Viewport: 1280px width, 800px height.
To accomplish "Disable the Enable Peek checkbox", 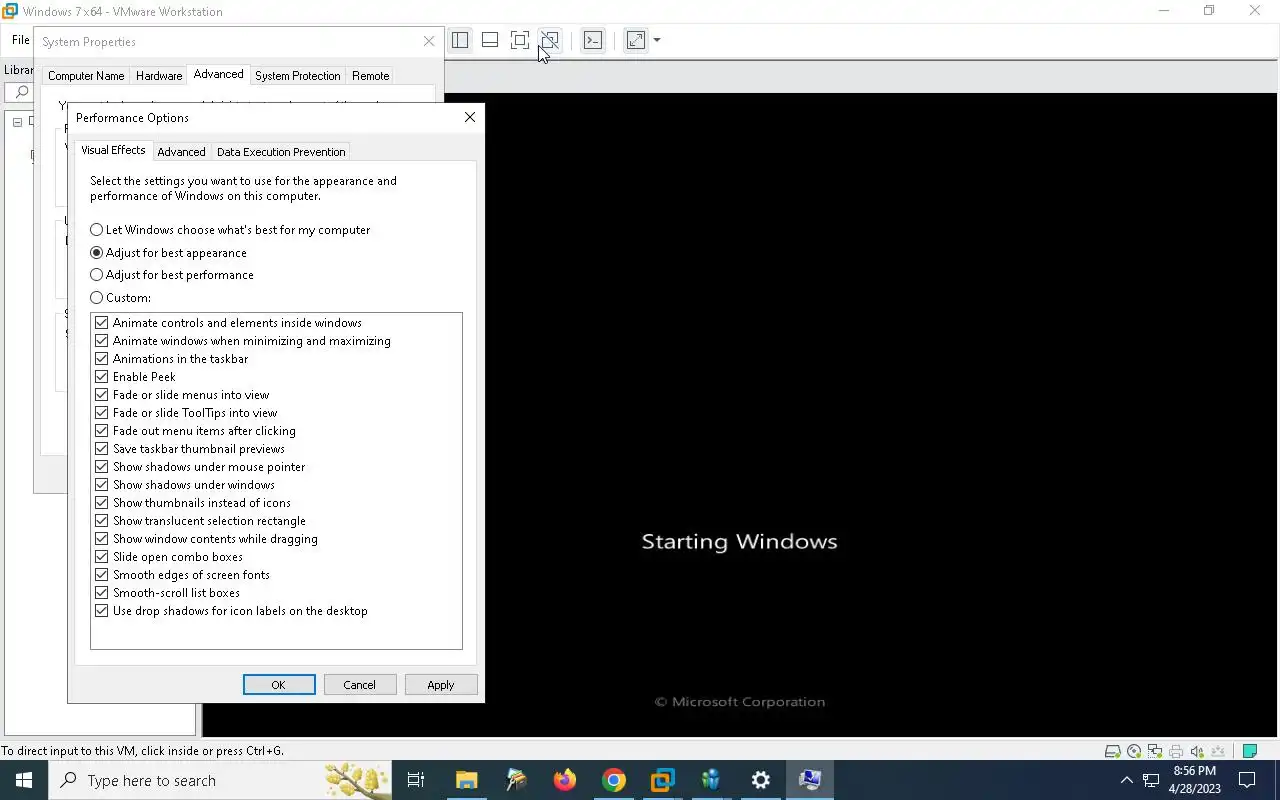I will (101, 377).
